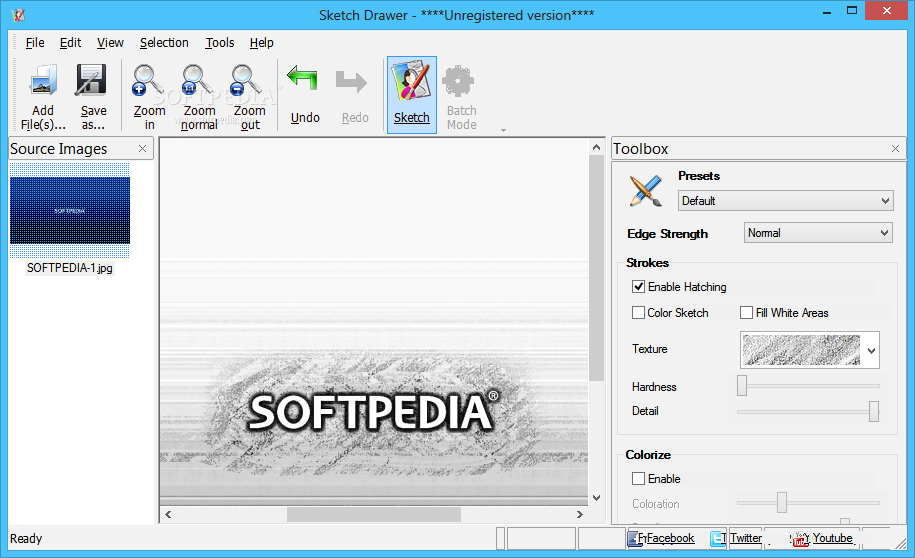Open the Youtube link

833,538
